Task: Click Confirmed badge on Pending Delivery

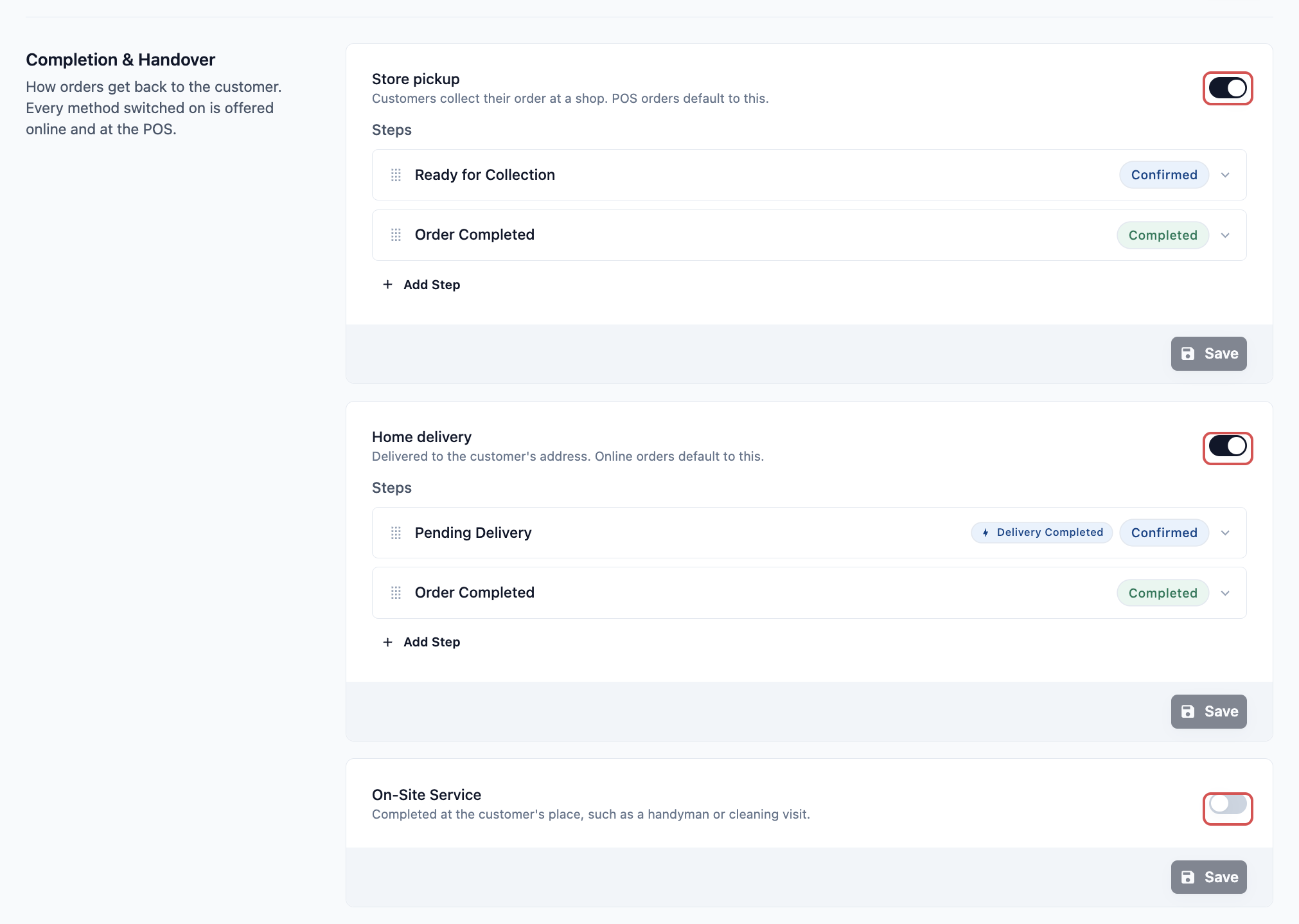Action: click(1164, 533)
